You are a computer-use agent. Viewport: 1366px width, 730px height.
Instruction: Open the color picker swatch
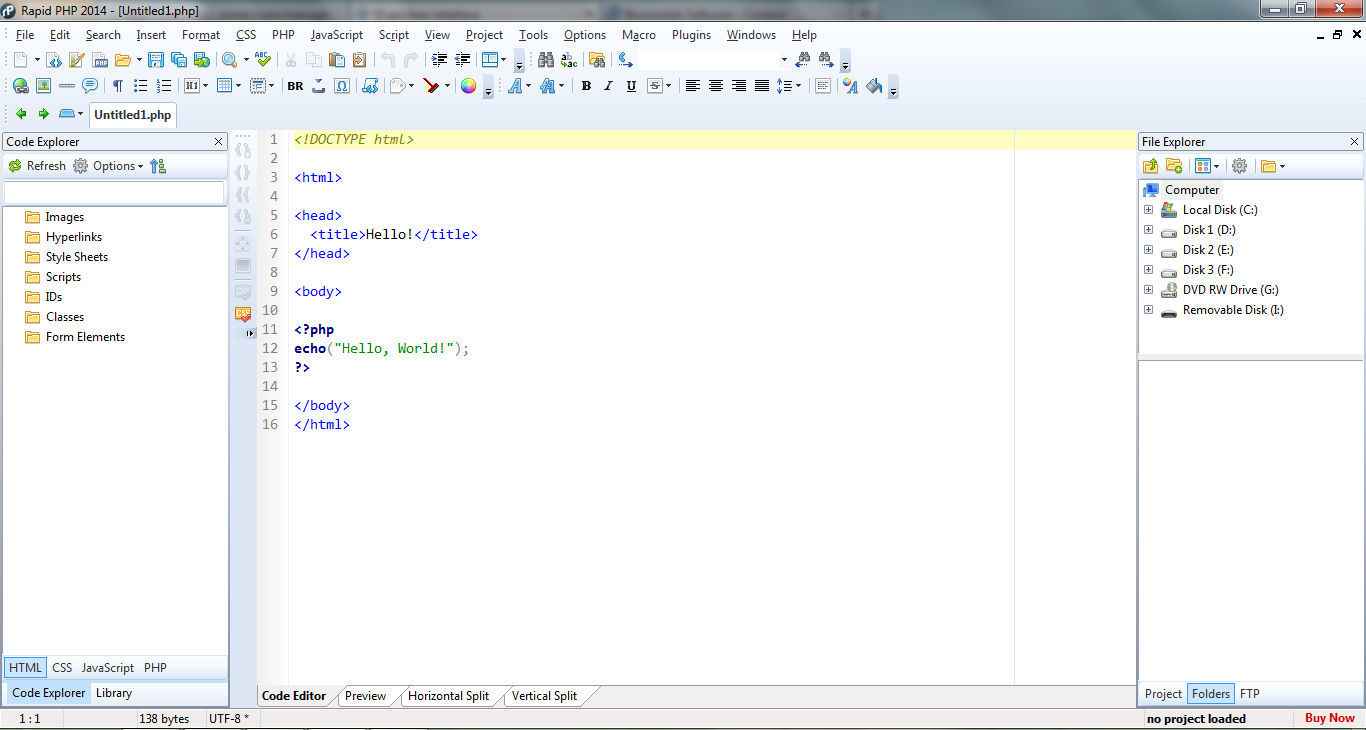[468, 86]
